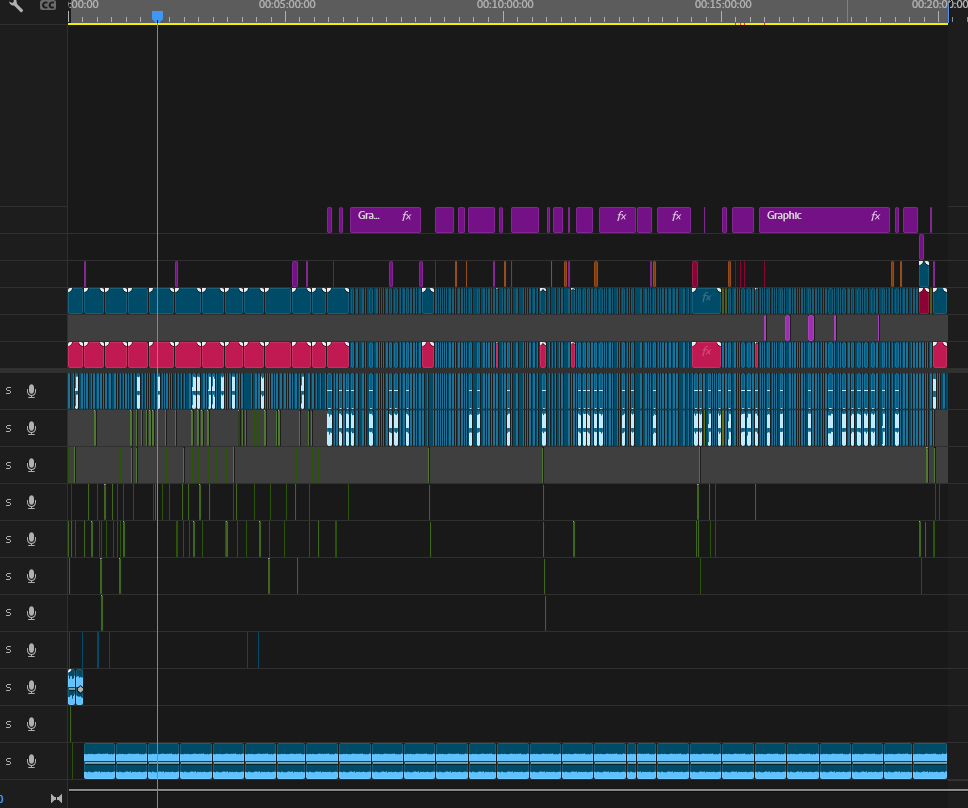Open timeline display settings wrench

click(x=16, y=6)
